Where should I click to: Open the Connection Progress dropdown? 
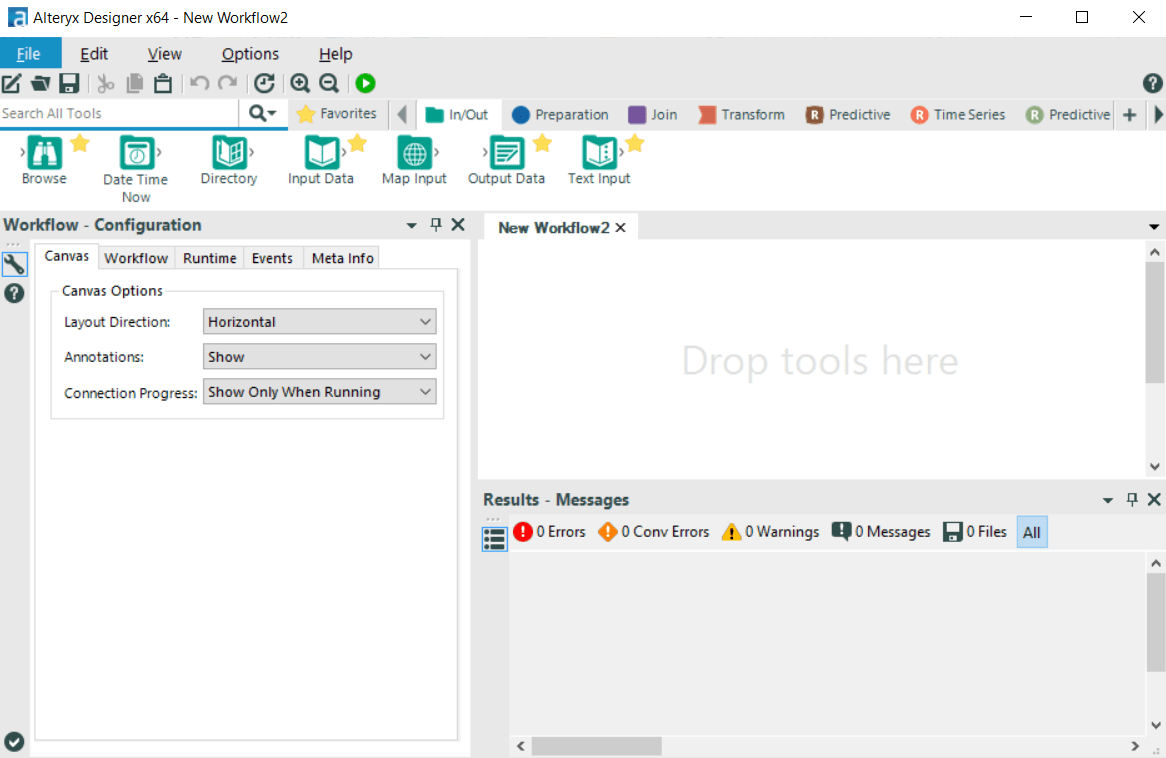point(320,392)
